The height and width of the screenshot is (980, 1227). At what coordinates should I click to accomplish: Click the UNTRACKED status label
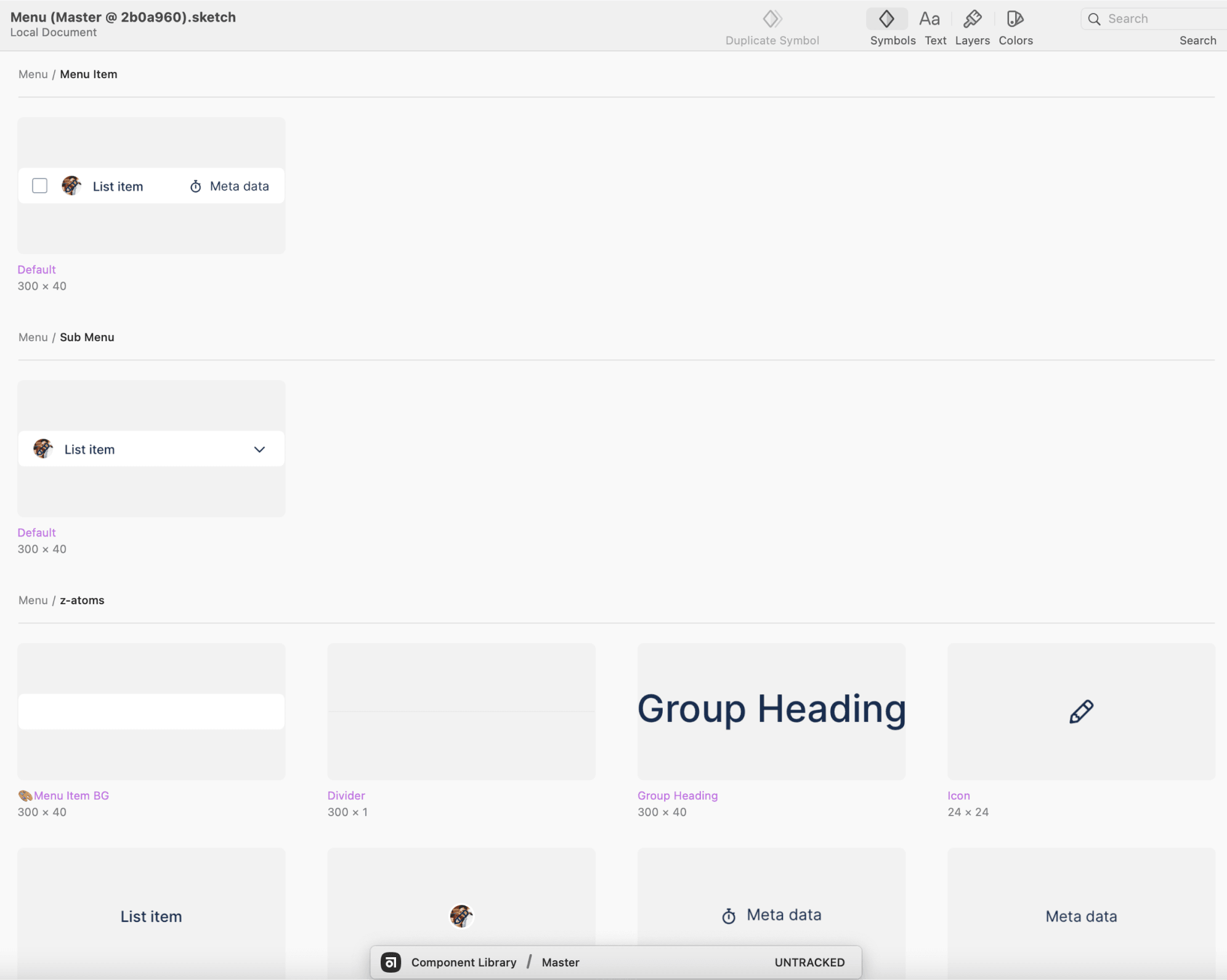coord(809,962)
